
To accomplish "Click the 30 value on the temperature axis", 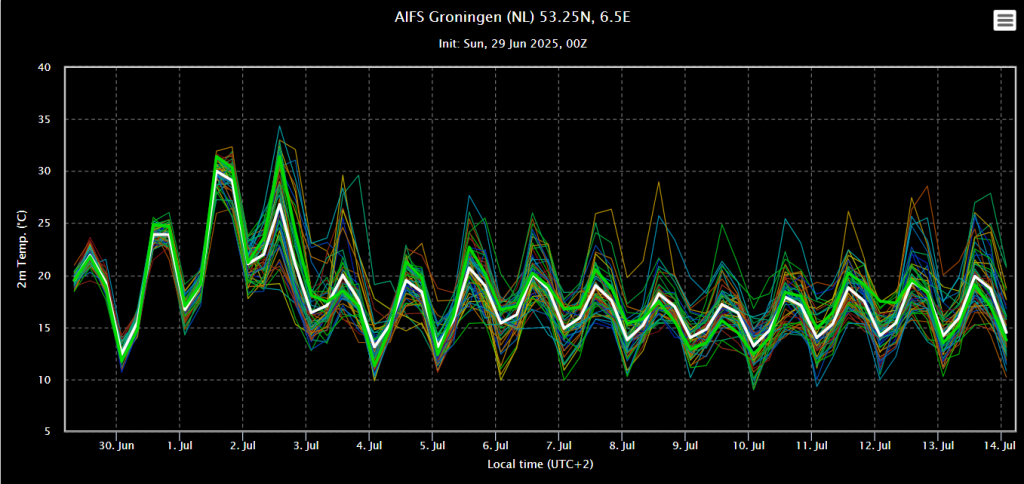I will coord(44,172).
